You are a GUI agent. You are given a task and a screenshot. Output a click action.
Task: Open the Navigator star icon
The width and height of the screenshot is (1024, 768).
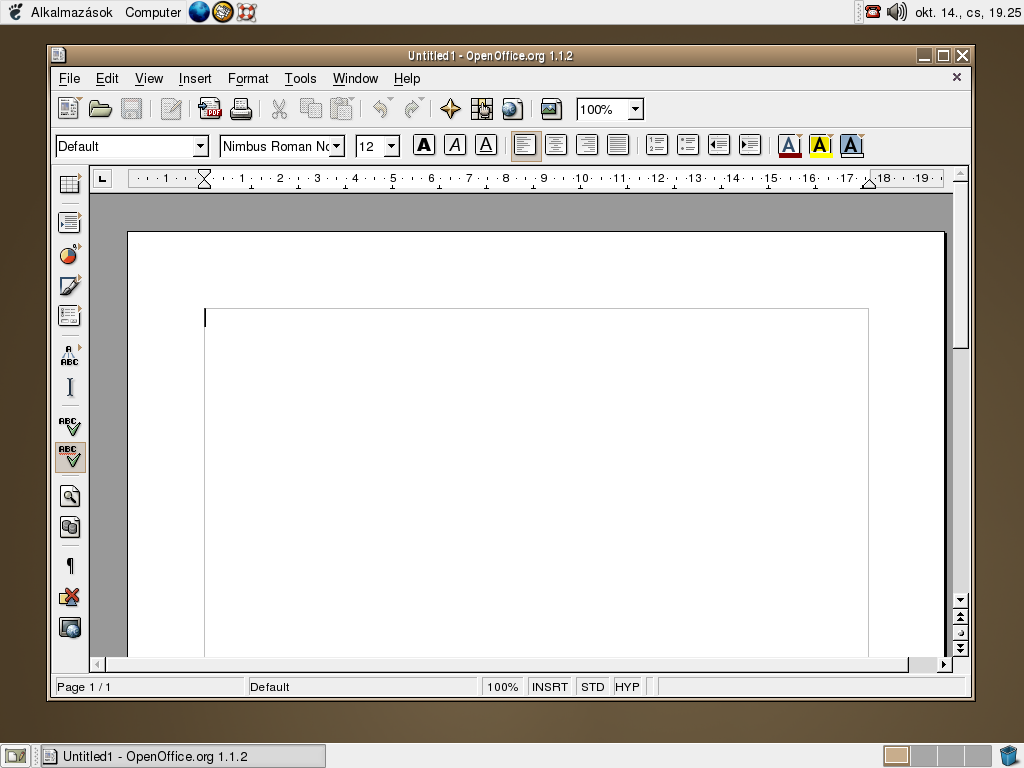click(450, 108)
